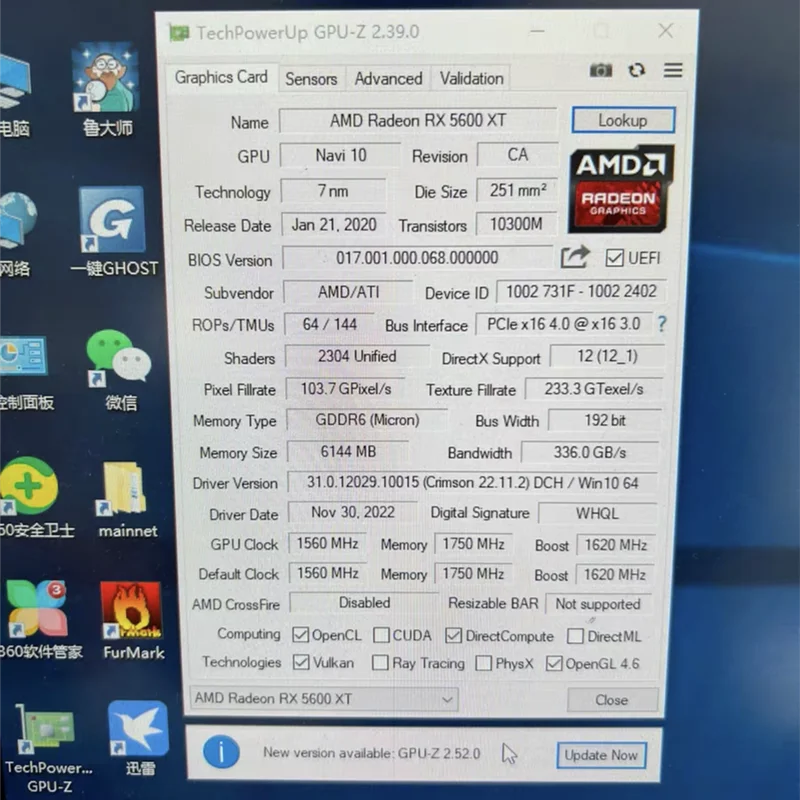The height and width of the screenshot is (800, 800).
Task: Toggle the Ray Tracing checkbox
Action: (x=380, y=663)
